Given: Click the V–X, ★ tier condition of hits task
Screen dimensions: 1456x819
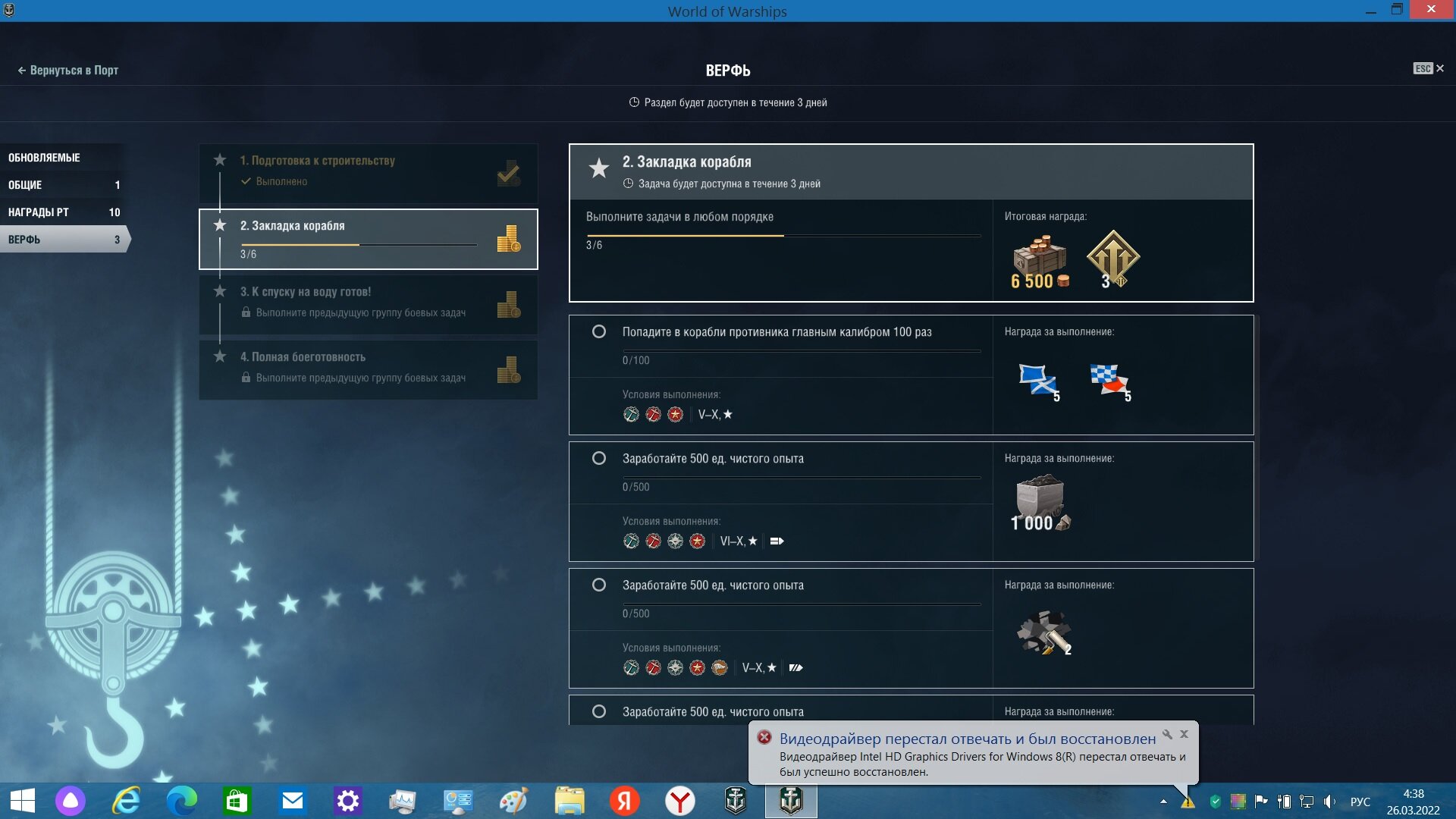Looking at the screenshot, I should click(x=715, y=415).
